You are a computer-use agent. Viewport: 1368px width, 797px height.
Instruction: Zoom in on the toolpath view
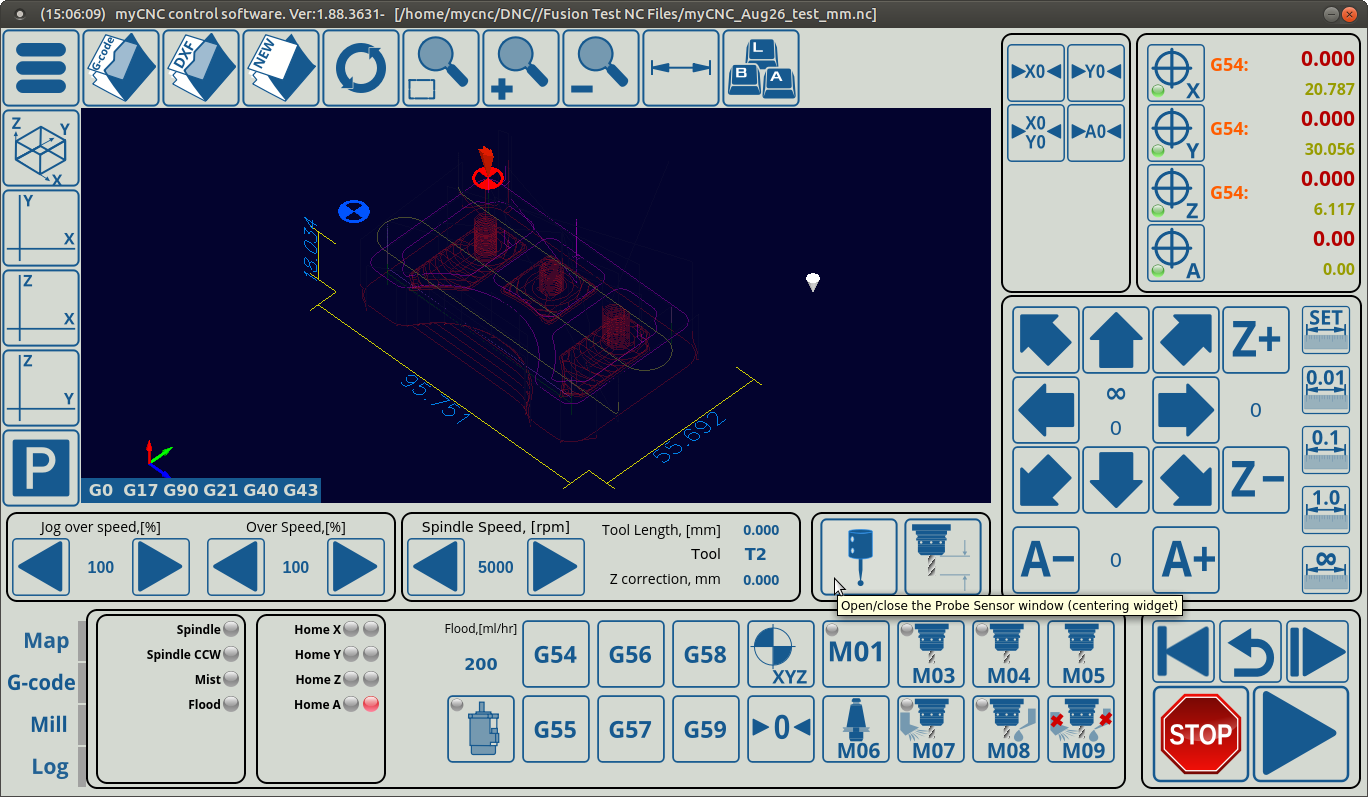[x=521, y=68]
